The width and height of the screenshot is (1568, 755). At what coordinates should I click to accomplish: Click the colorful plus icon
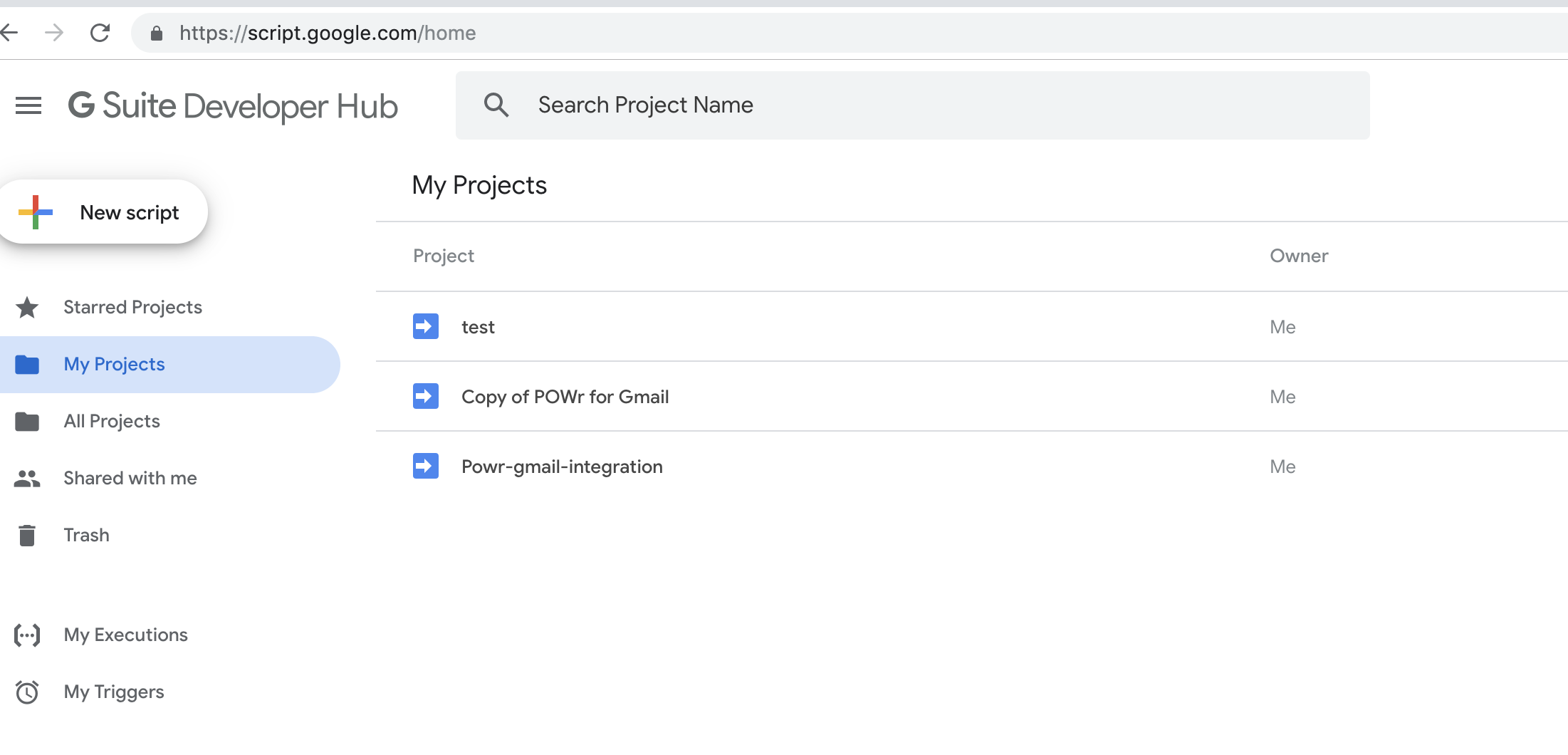pyautogui.click(x=36, y=212)
